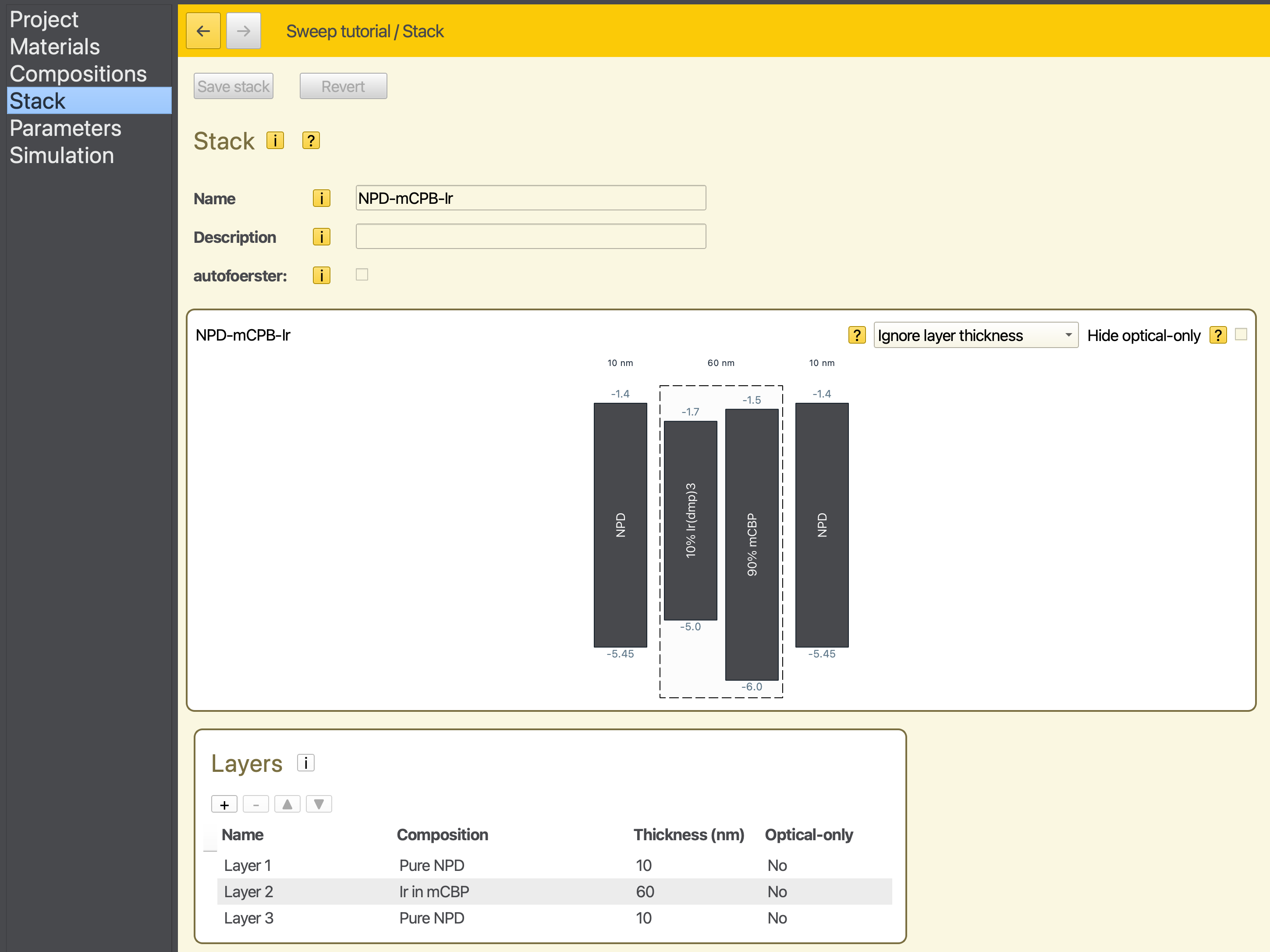Click the info icon next to Stack heading
The image size is (1270, 952).
point(275,141)
